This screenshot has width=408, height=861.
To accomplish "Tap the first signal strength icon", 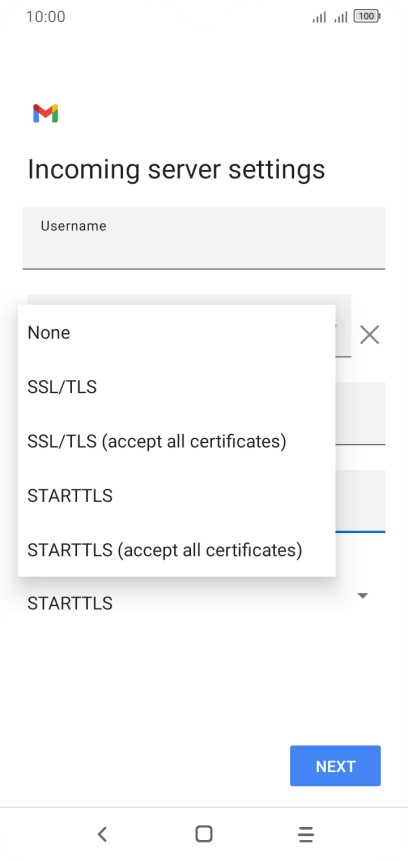I will (x=319, y=18).
